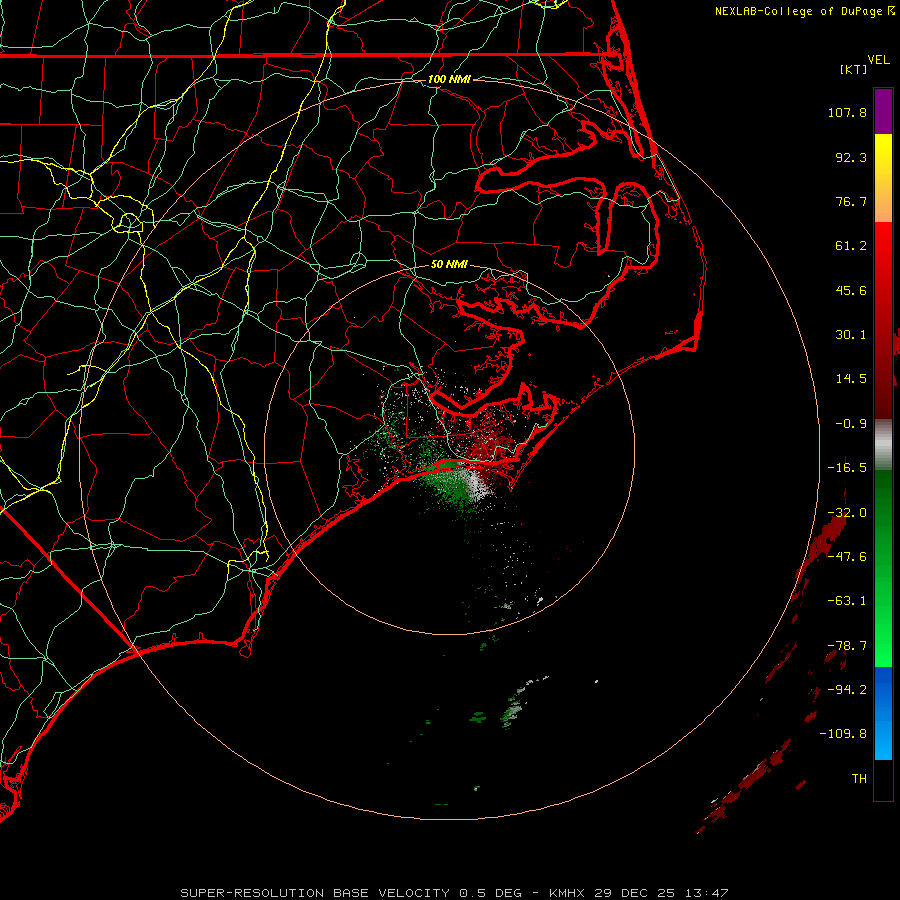The width and height of the screenshot is (900, 900).
Task: Click the purple segment of velocity color bar
Action: coord(883,111)
